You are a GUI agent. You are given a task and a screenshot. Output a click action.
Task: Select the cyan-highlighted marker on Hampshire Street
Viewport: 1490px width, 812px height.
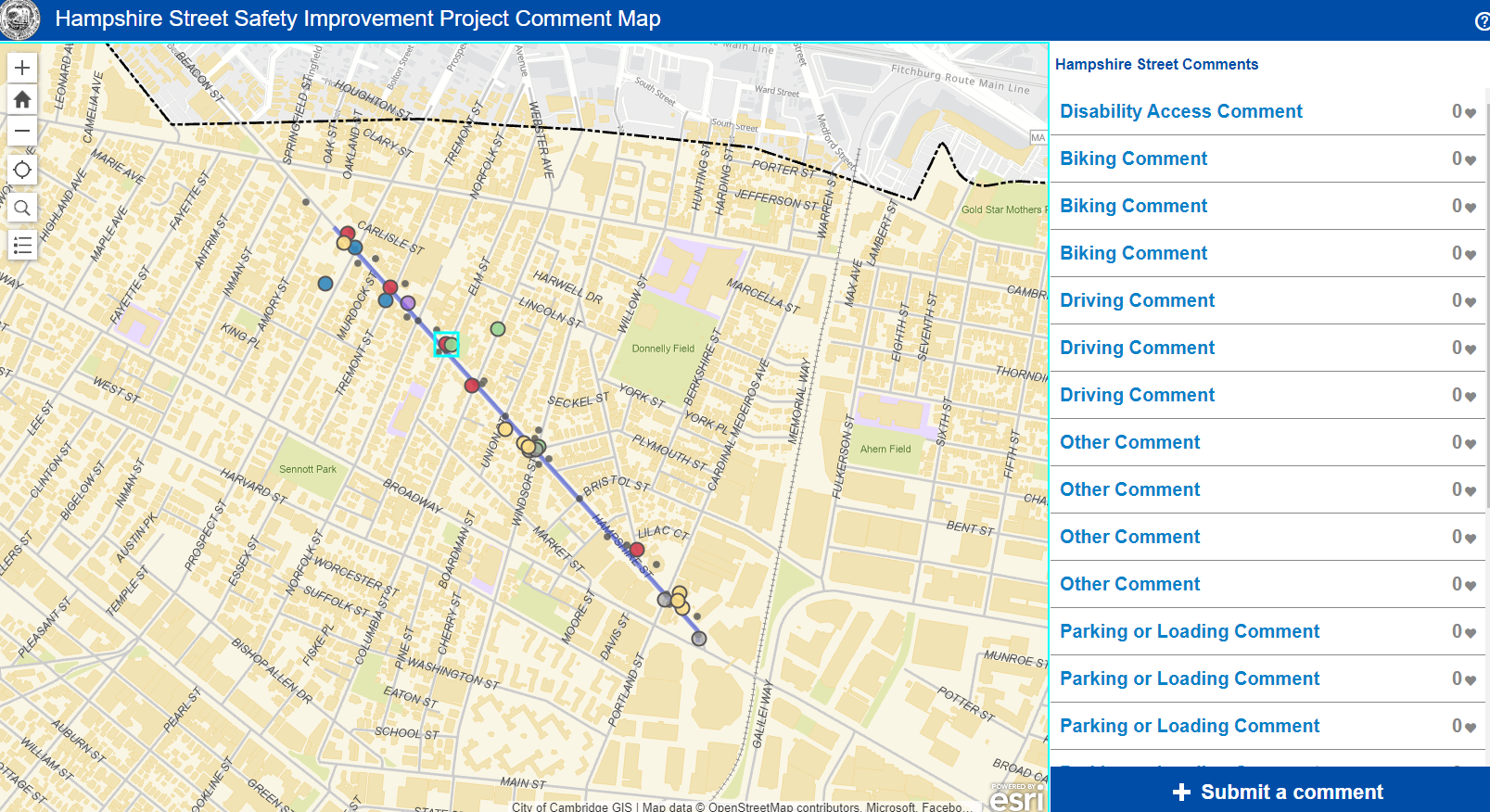click(x=447, y=345)
